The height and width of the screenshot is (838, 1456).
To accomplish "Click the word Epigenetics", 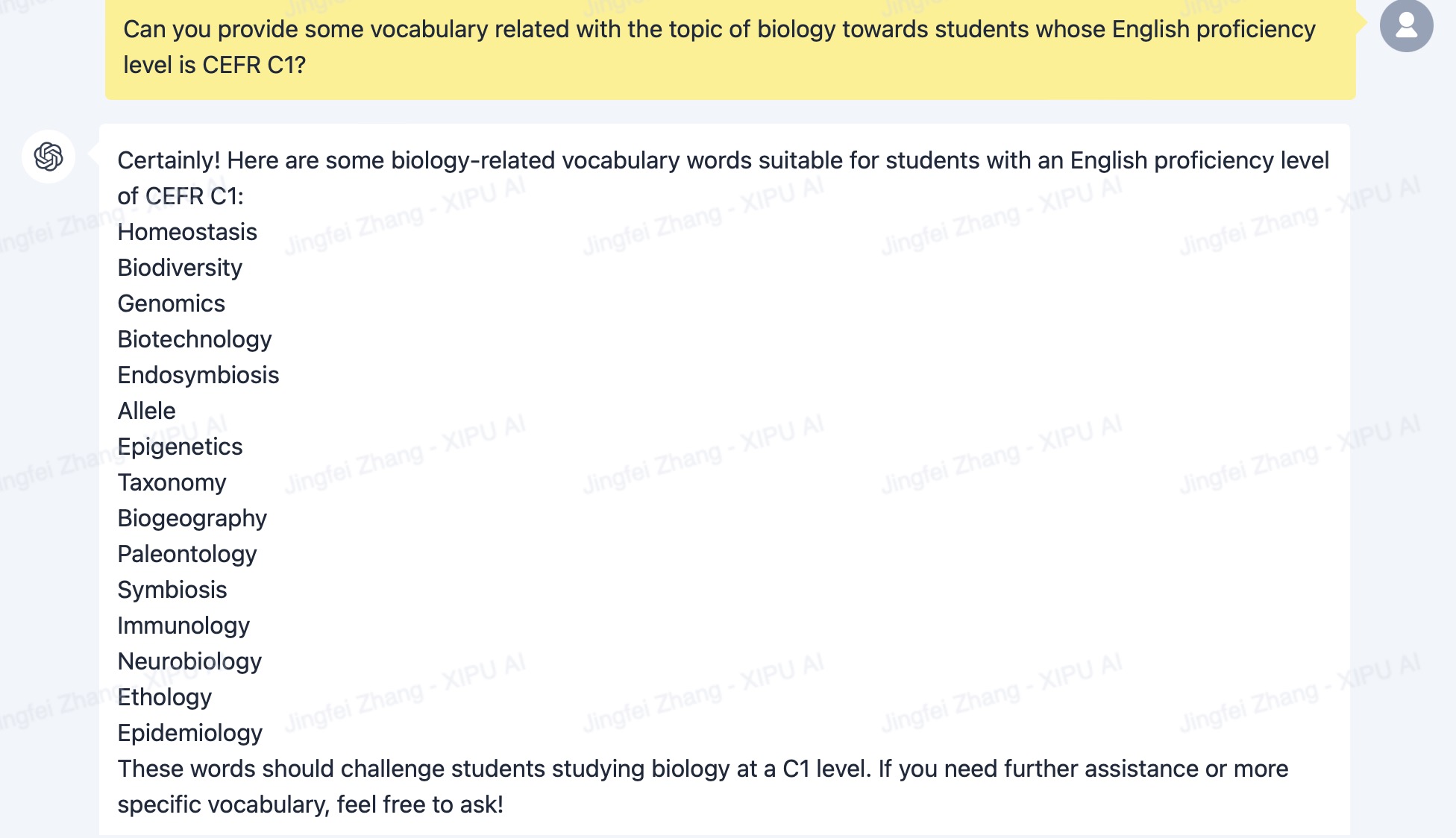I will point(181,447).
